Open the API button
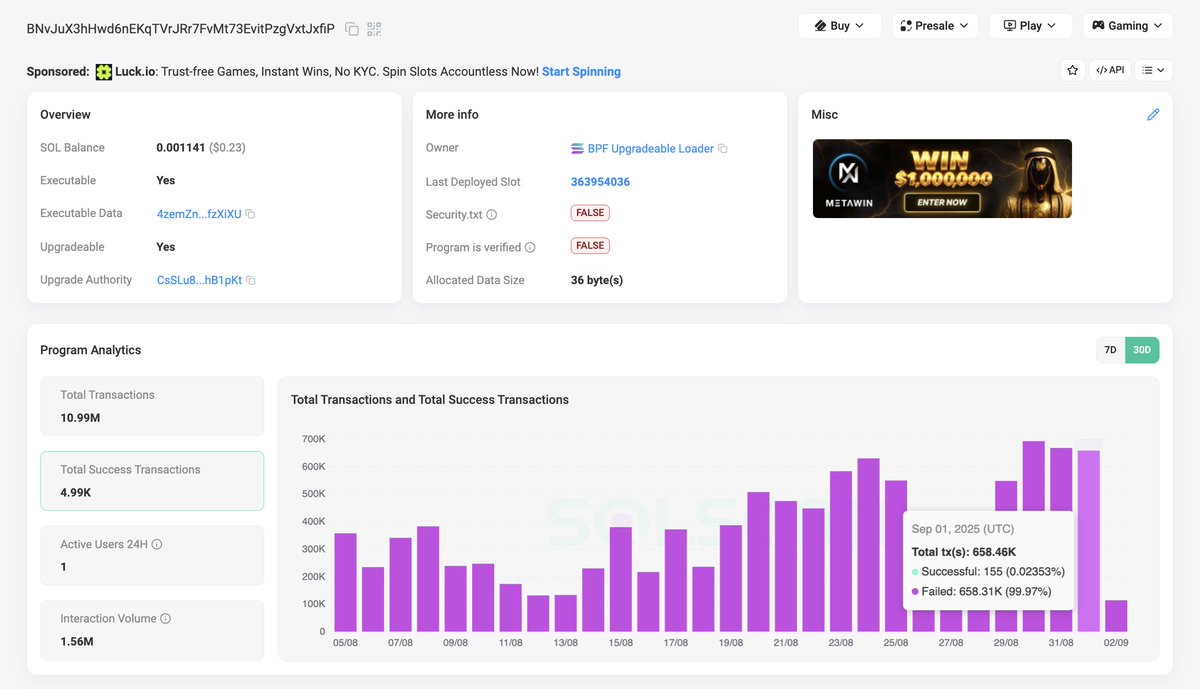This screenshot has width=1200, height=689. tap(1110, 70)
